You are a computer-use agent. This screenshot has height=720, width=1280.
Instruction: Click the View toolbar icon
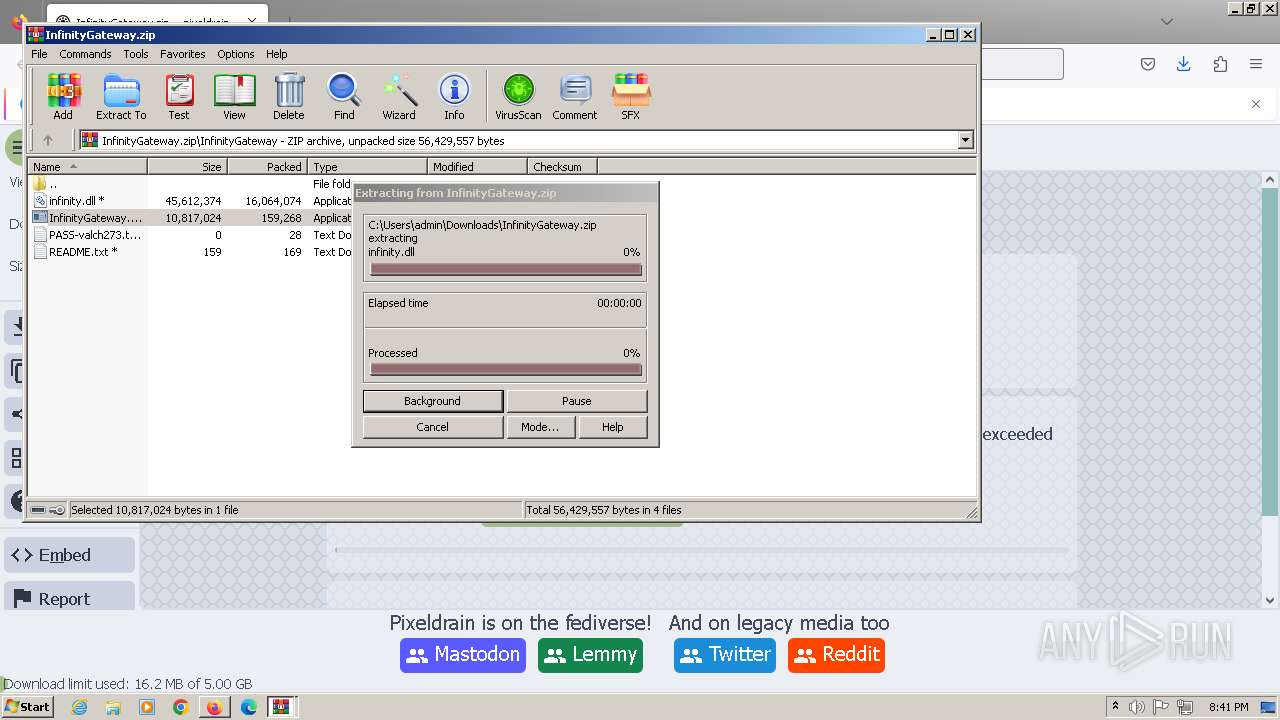pos(234,97)
